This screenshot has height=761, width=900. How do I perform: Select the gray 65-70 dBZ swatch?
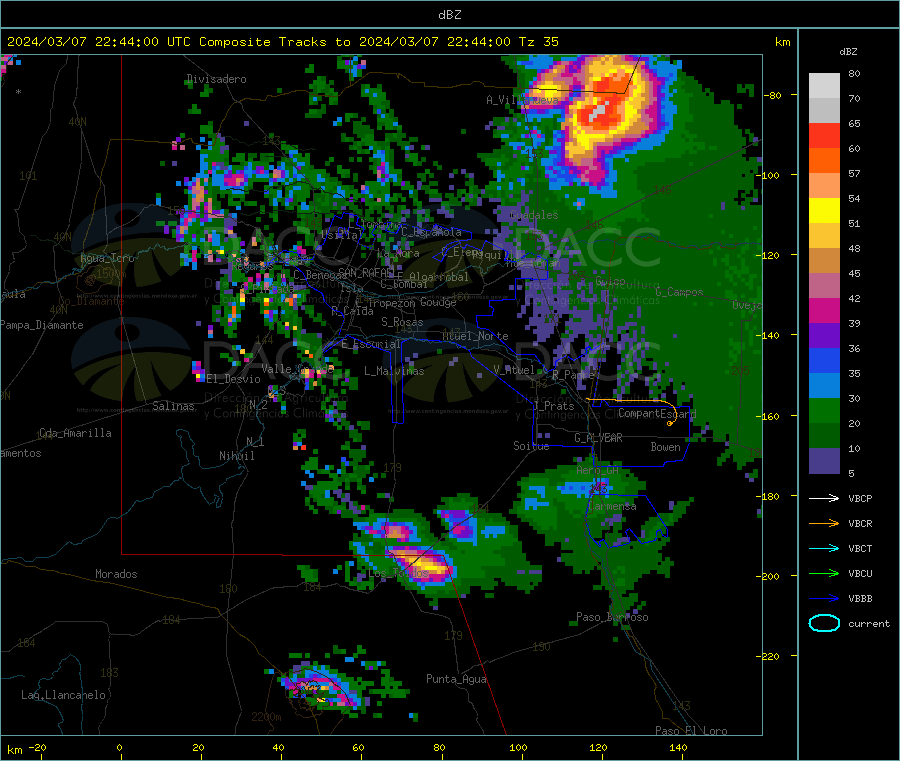coord(824,111)
